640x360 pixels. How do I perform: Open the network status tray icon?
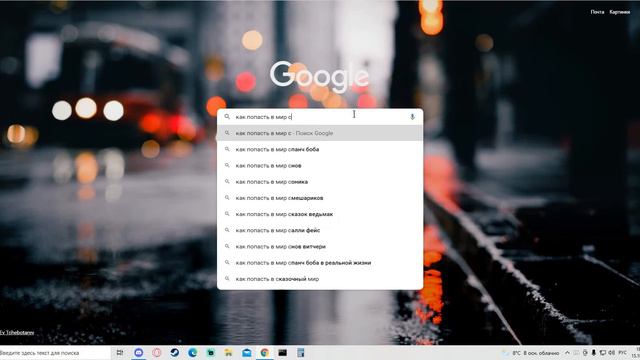pyautogui.click(x=602, y=353)
